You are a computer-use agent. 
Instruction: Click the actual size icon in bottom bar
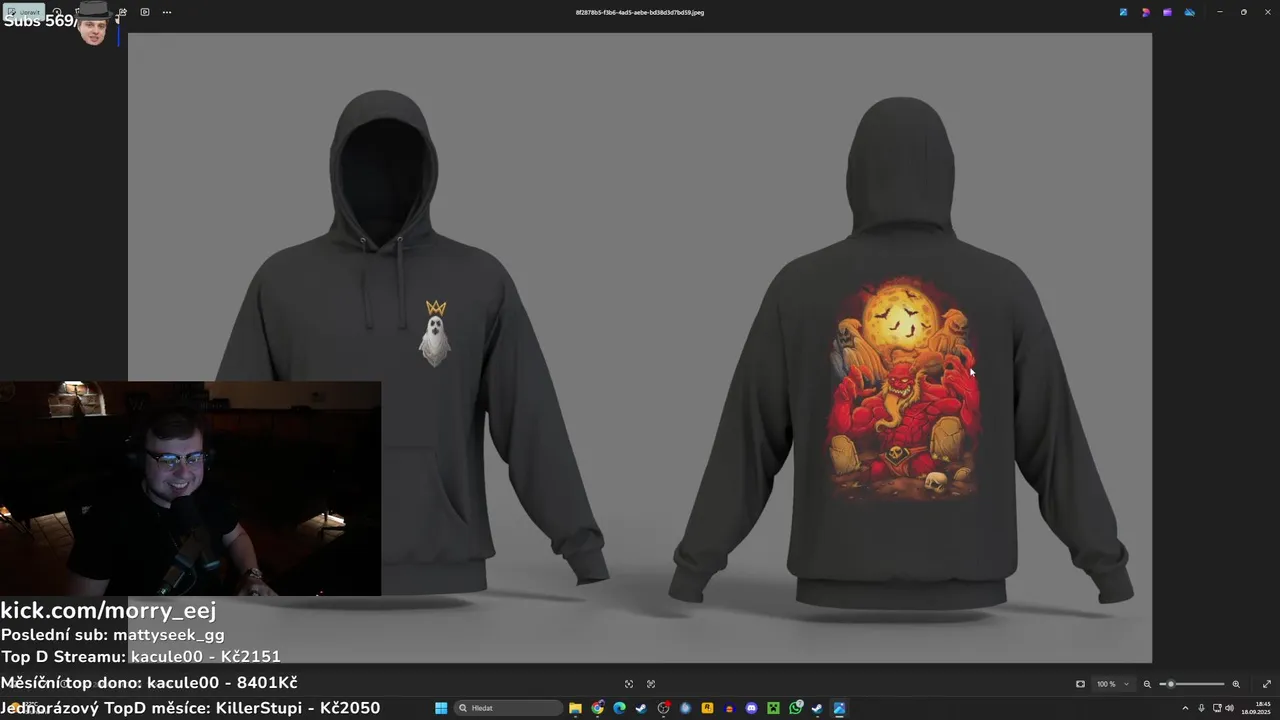tap(651, 684)
